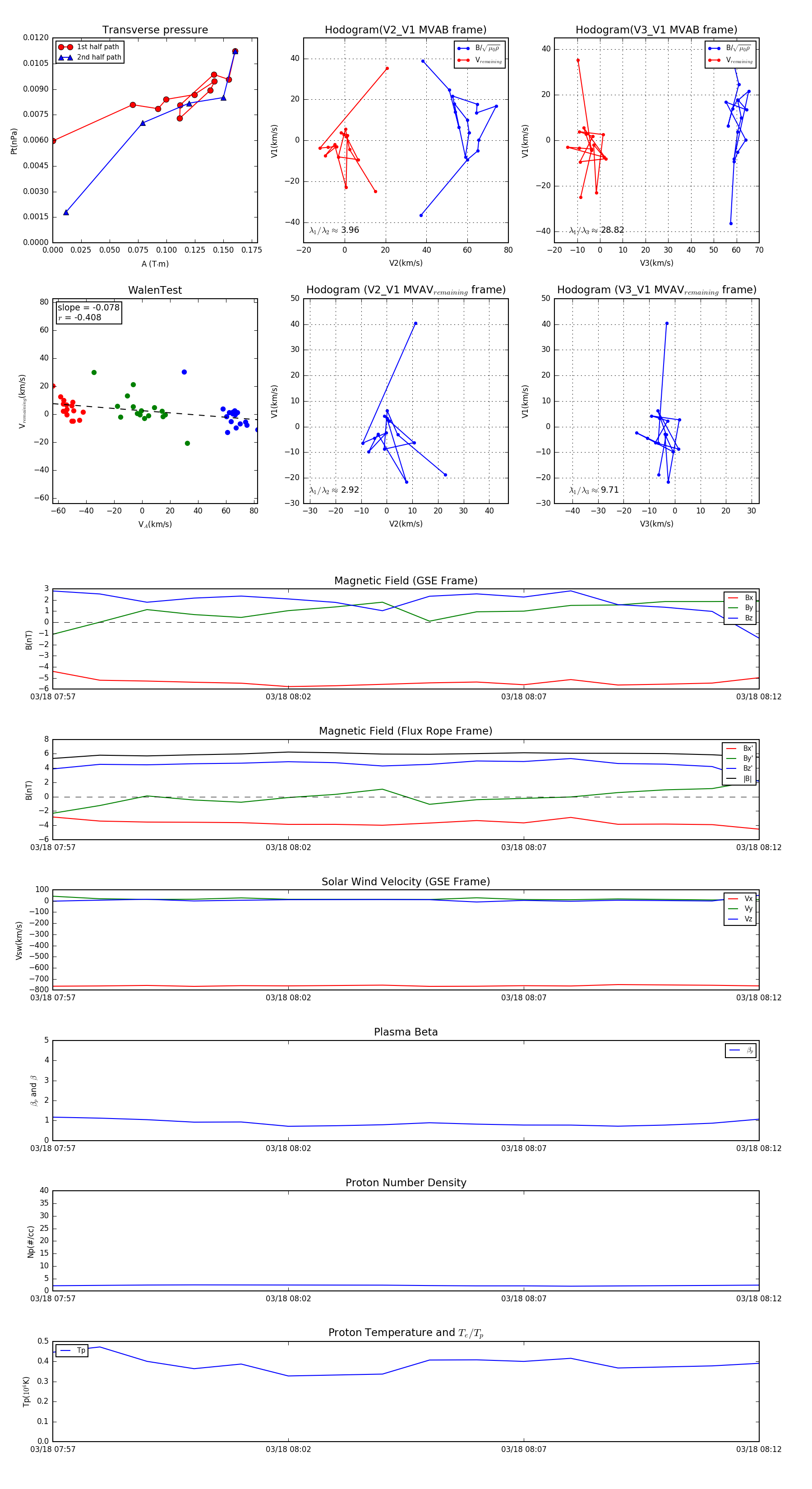
Task: Click the "Magnetic Field (GSE Frame)" title
Action: 406,581
